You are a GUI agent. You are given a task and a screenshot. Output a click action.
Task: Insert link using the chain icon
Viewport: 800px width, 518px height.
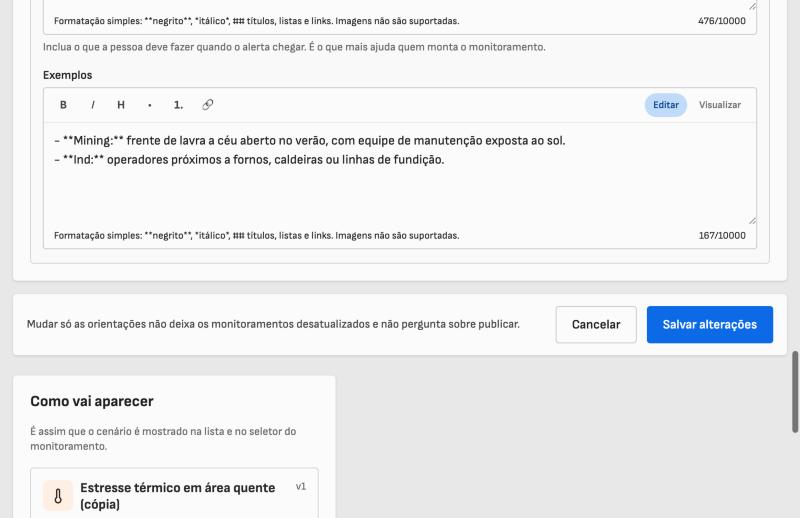point(207,105)
